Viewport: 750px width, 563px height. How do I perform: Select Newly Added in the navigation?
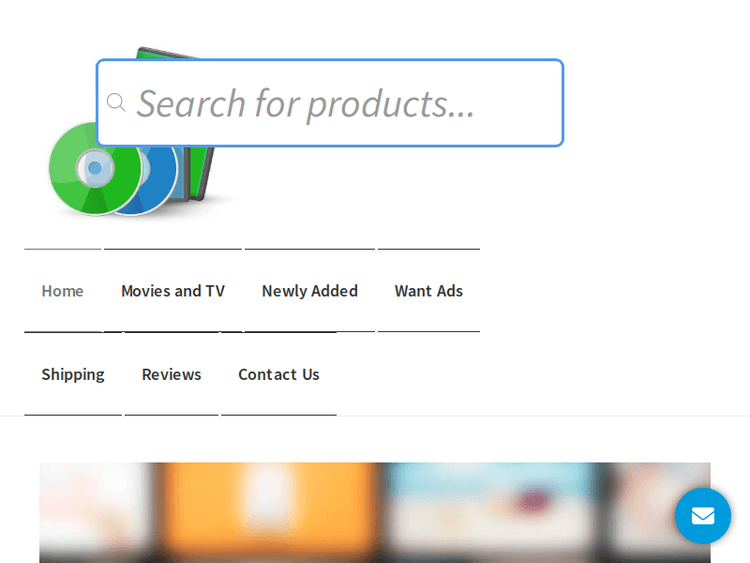(309, 291)
